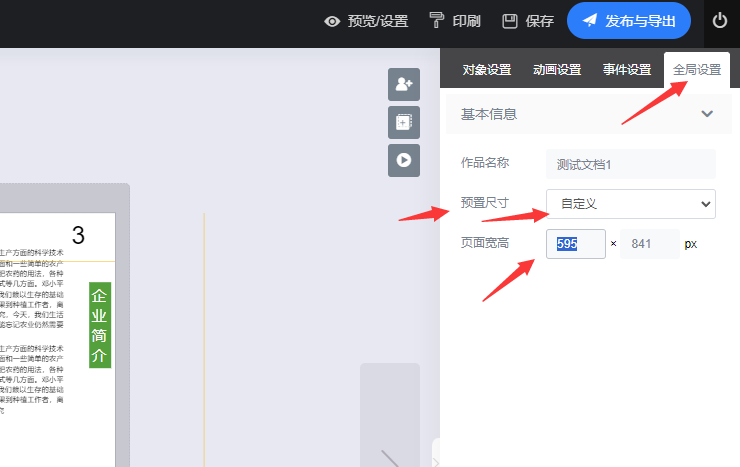Viewport: 740px width, 467px height.
Task: Click the 作品名称 text field
Action: point(630,163)
